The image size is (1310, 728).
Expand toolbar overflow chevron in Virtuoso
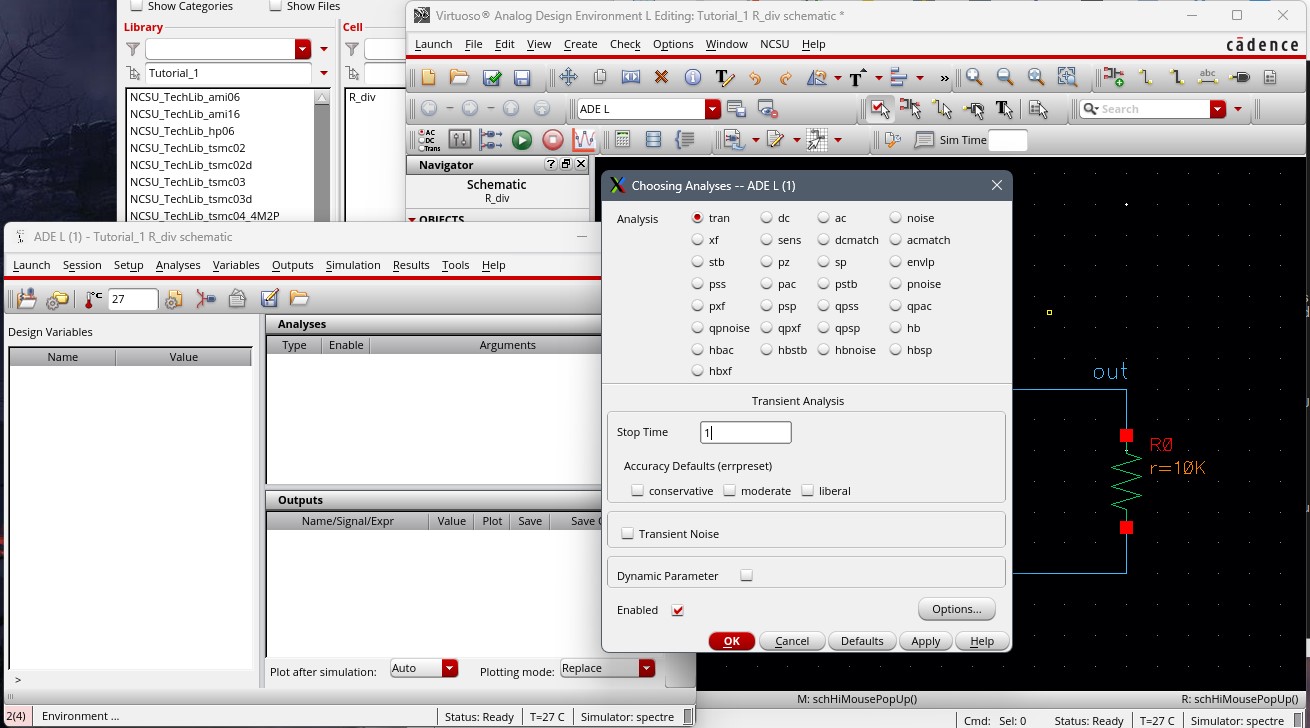coord(944,78)
